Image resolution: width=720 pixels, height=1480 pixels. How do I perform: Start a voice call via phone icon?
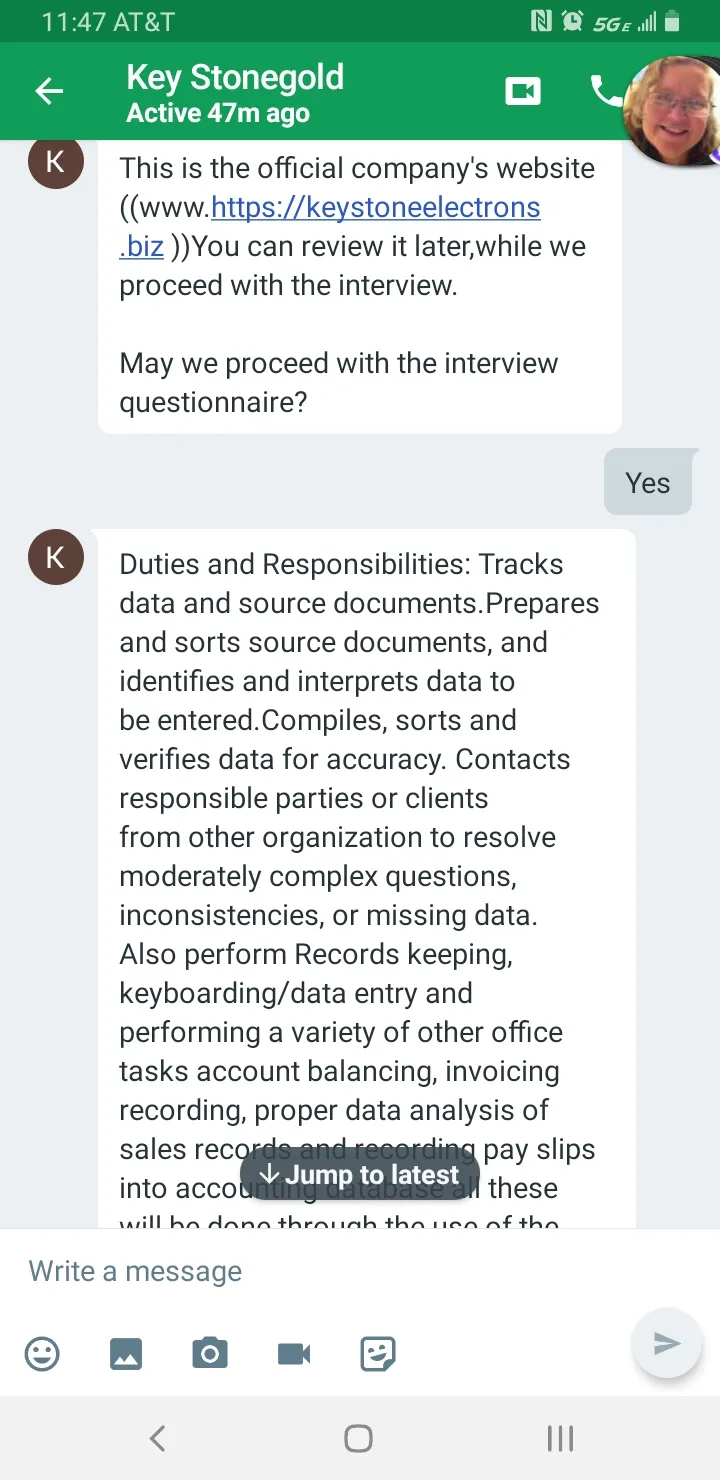click(x=606, y=91)
